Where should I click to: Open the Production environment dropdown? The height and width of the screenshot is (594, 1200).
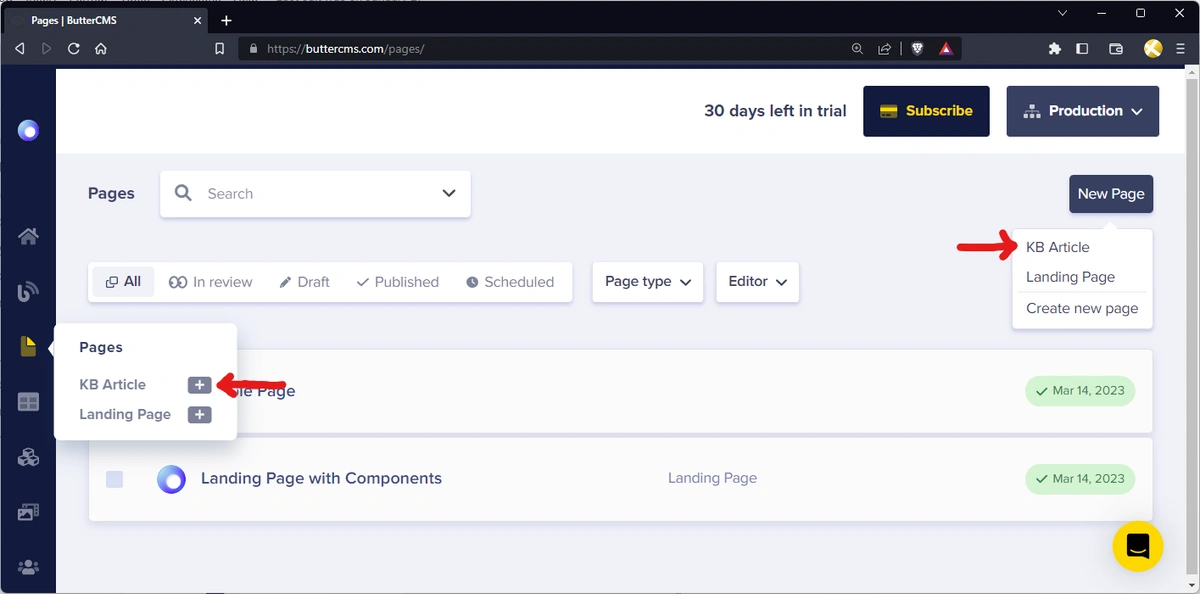click(x=1083, y=111)
